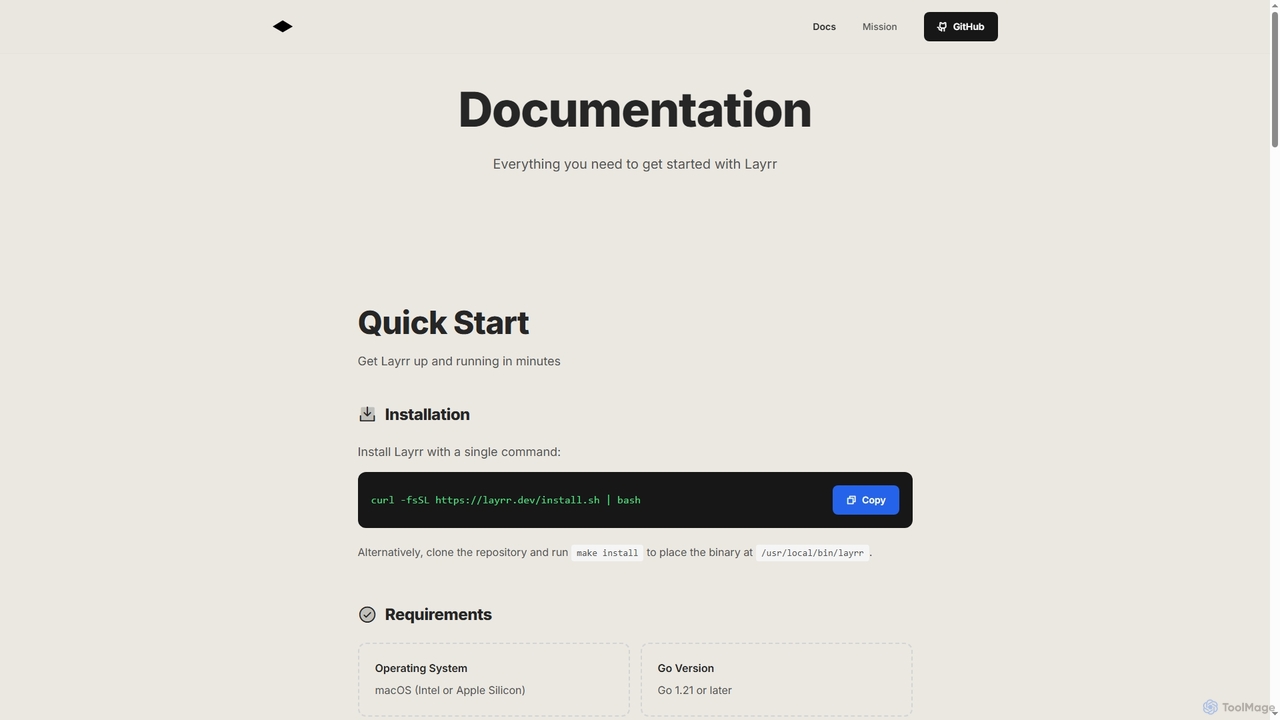
Task: Click the Quick Start heading
Action: pos(443,323)
